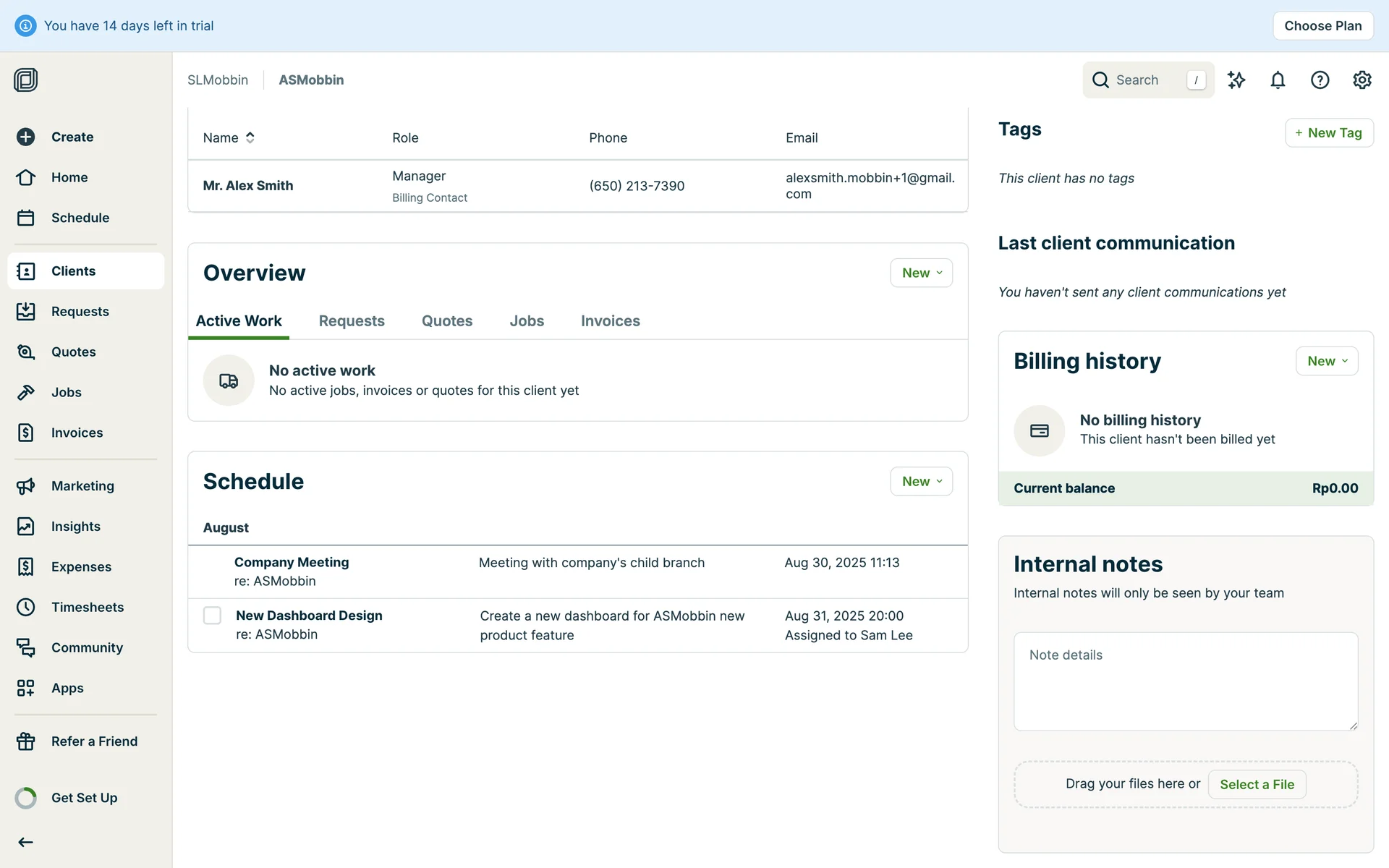Switch to the Quotes tab in Overview
The image size is (1389, 868).
(x=446, y=320)
